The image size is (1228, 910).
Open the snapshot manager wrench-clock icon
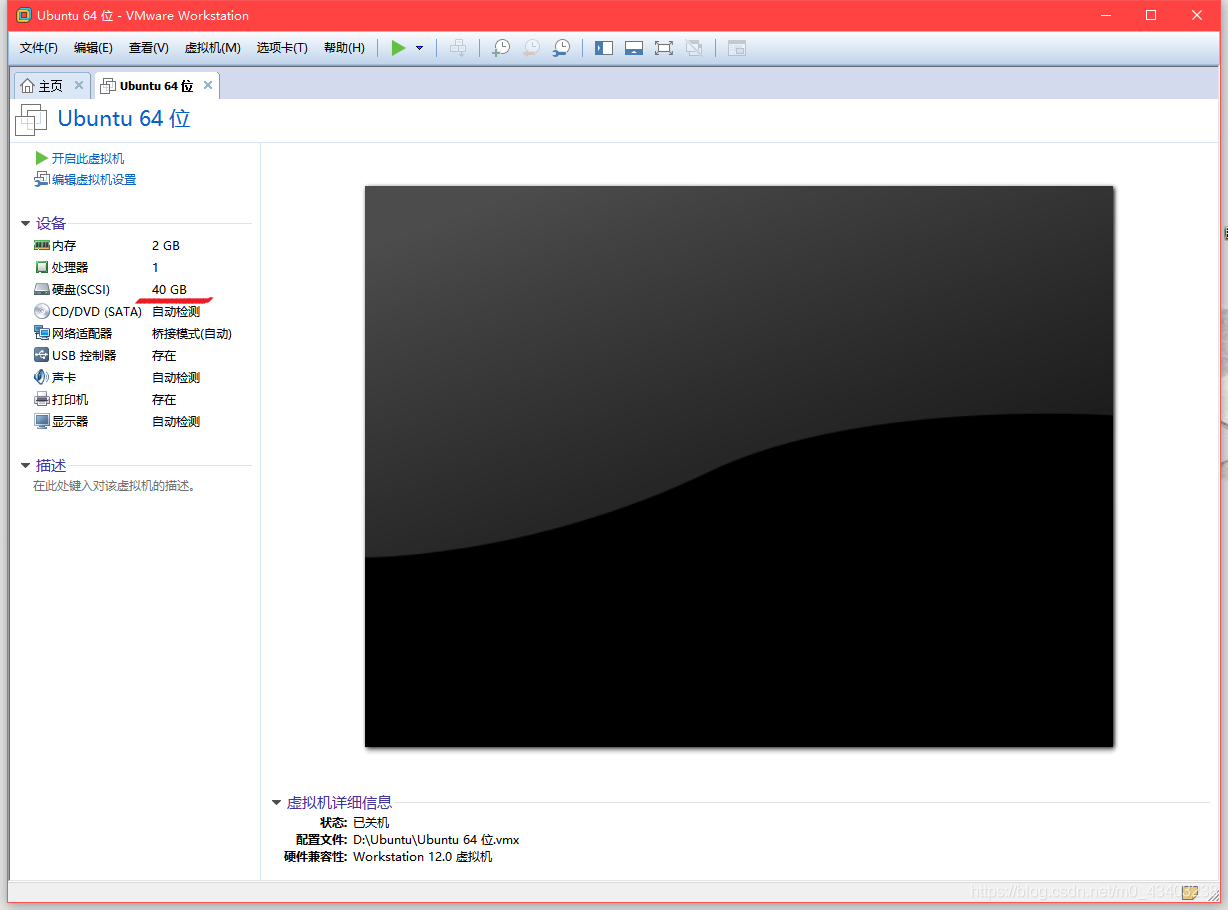(x=562, y=48)
